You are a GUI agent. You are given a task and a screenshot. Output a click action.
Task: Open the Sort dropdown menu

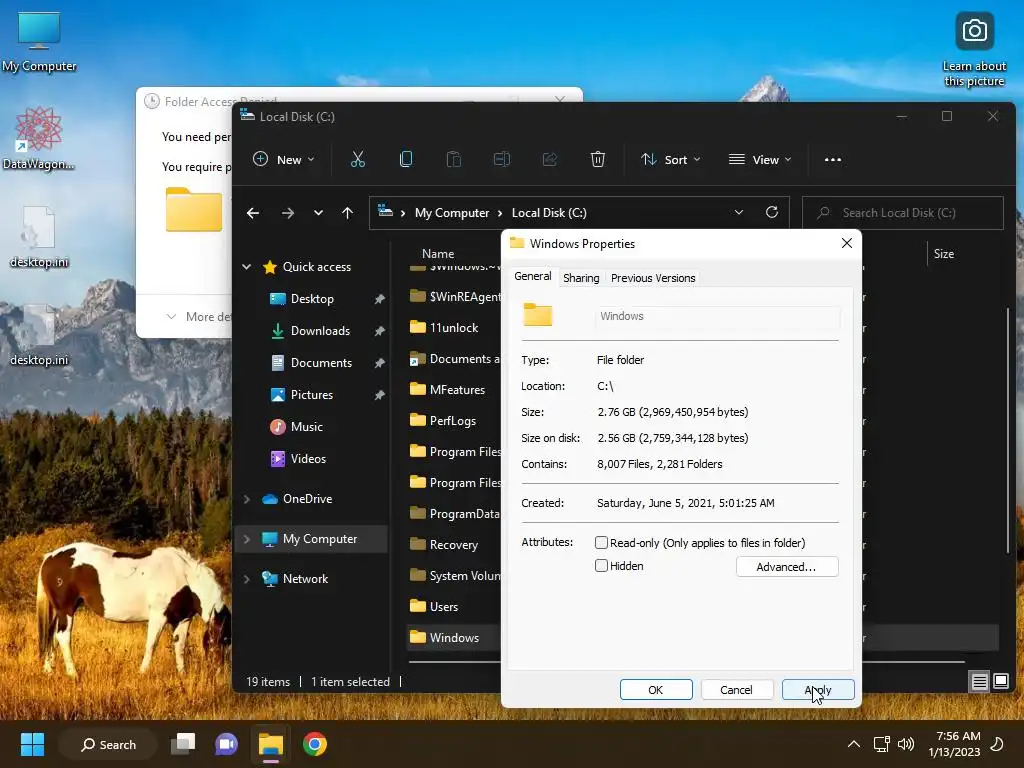coord(670,159)
